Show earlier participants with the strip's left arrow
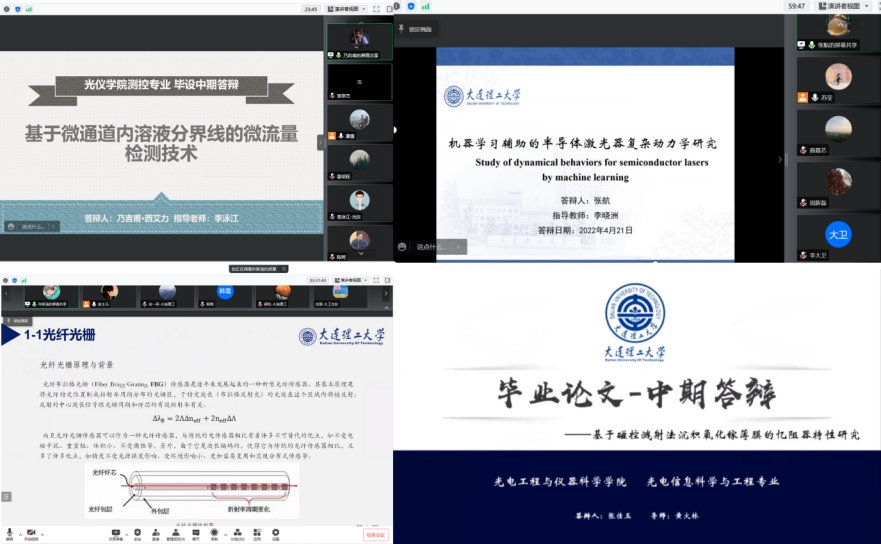 pos(6,293)
